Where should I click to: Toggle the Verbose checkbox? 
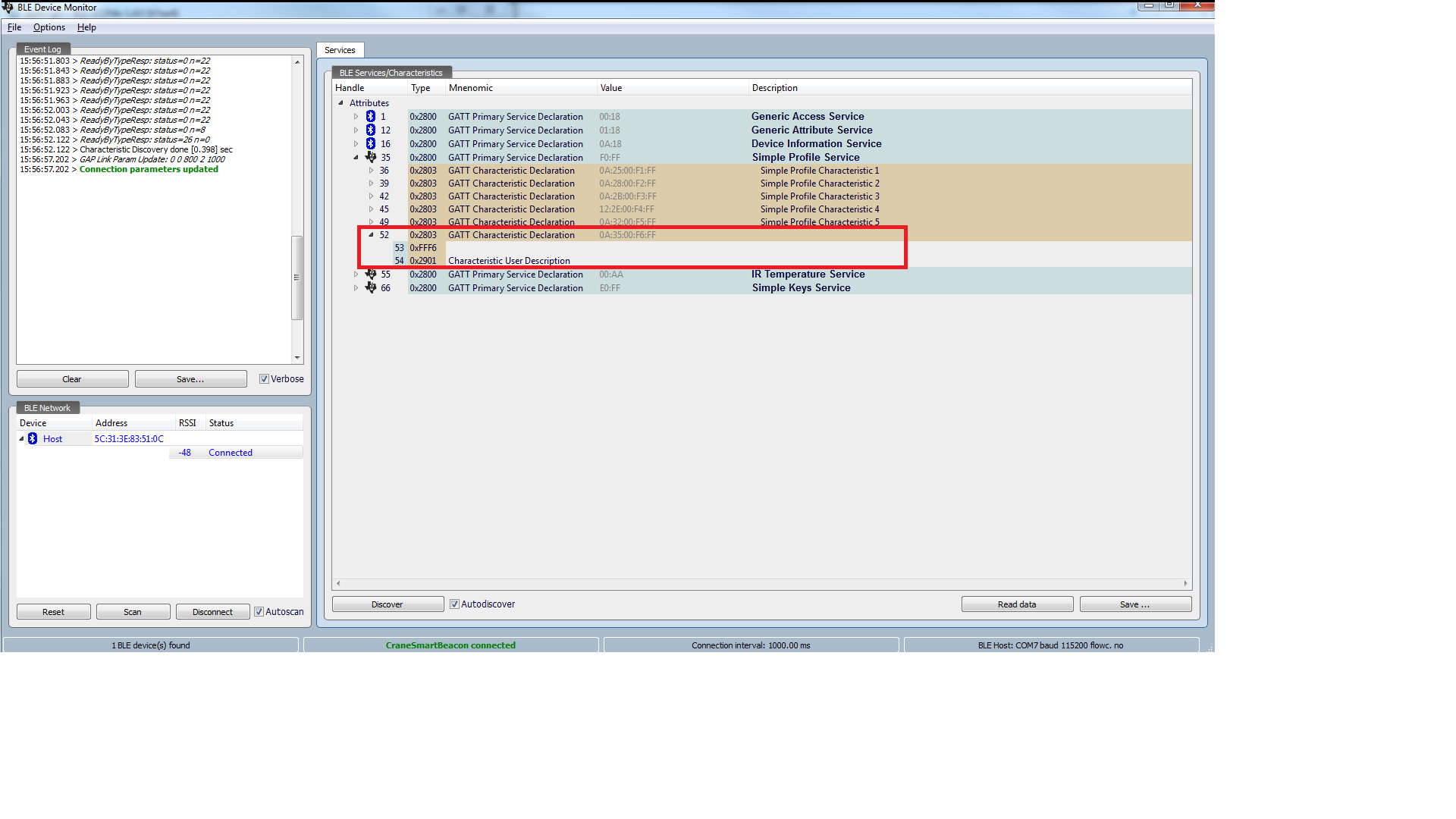264,379
